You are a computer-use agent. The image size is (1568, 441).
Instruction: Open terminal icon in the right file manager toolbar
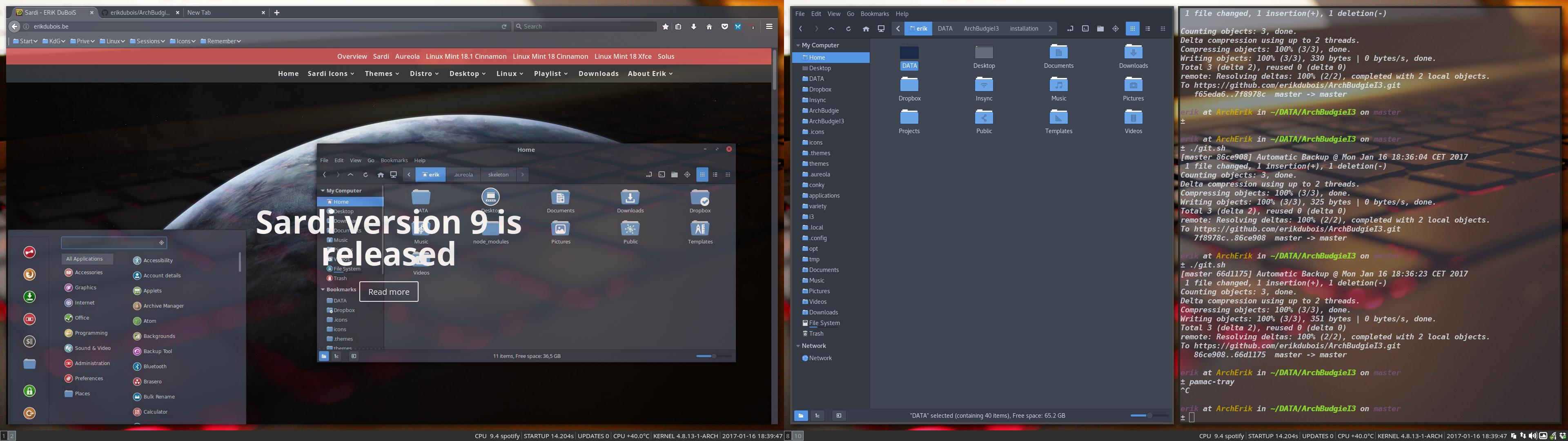(1085, 29)
